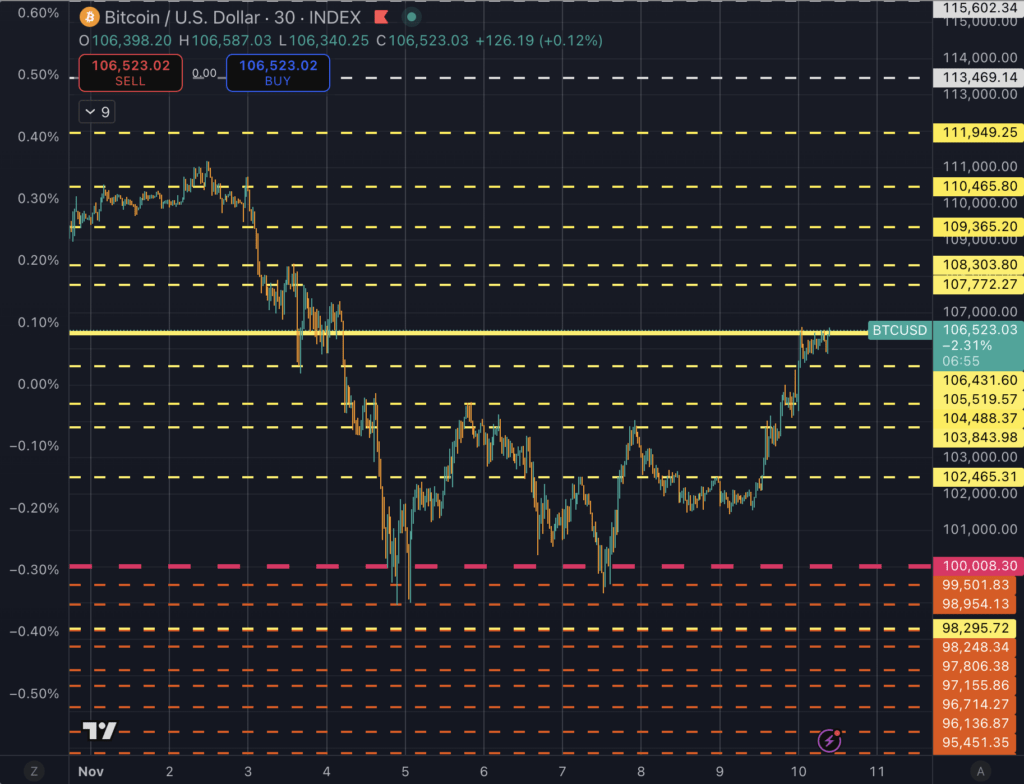Click the 0.00 spread value between Sell and Buy
The image size is (1024, 784).
tap(204, 74)
